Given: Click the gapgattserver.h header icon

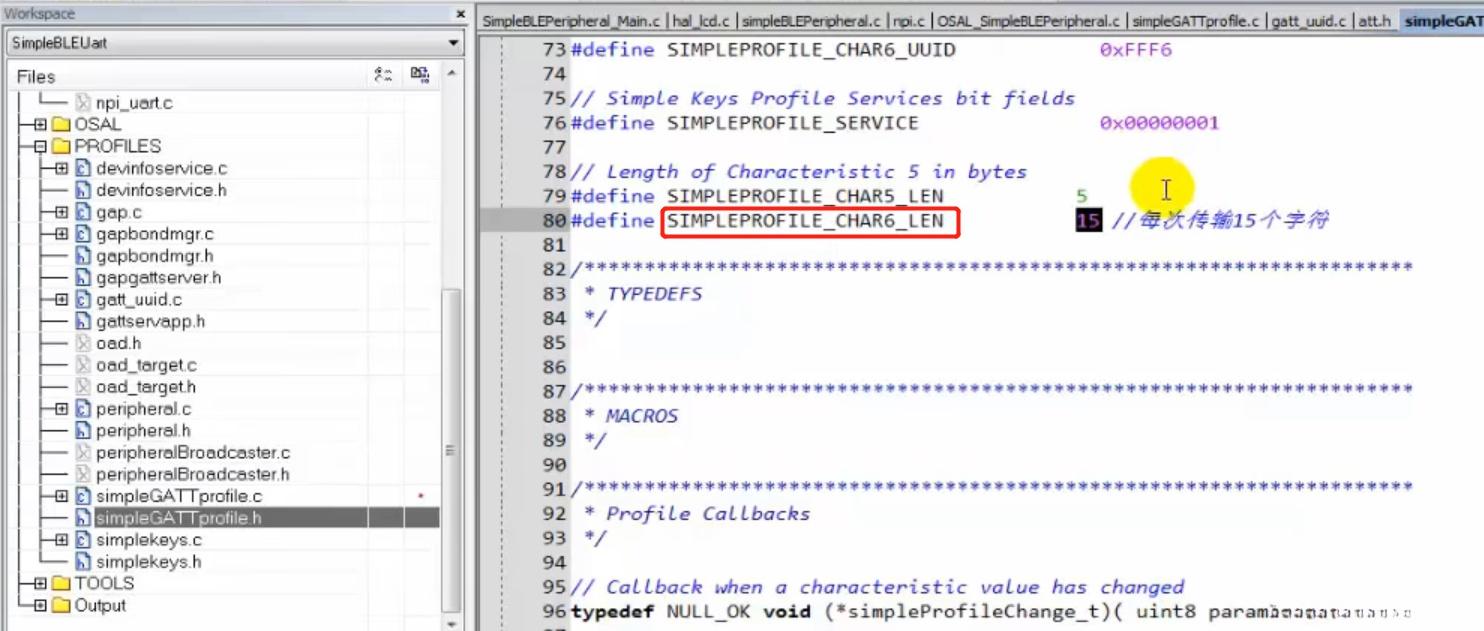Looking at the screenshot, I should coord(83,278).
